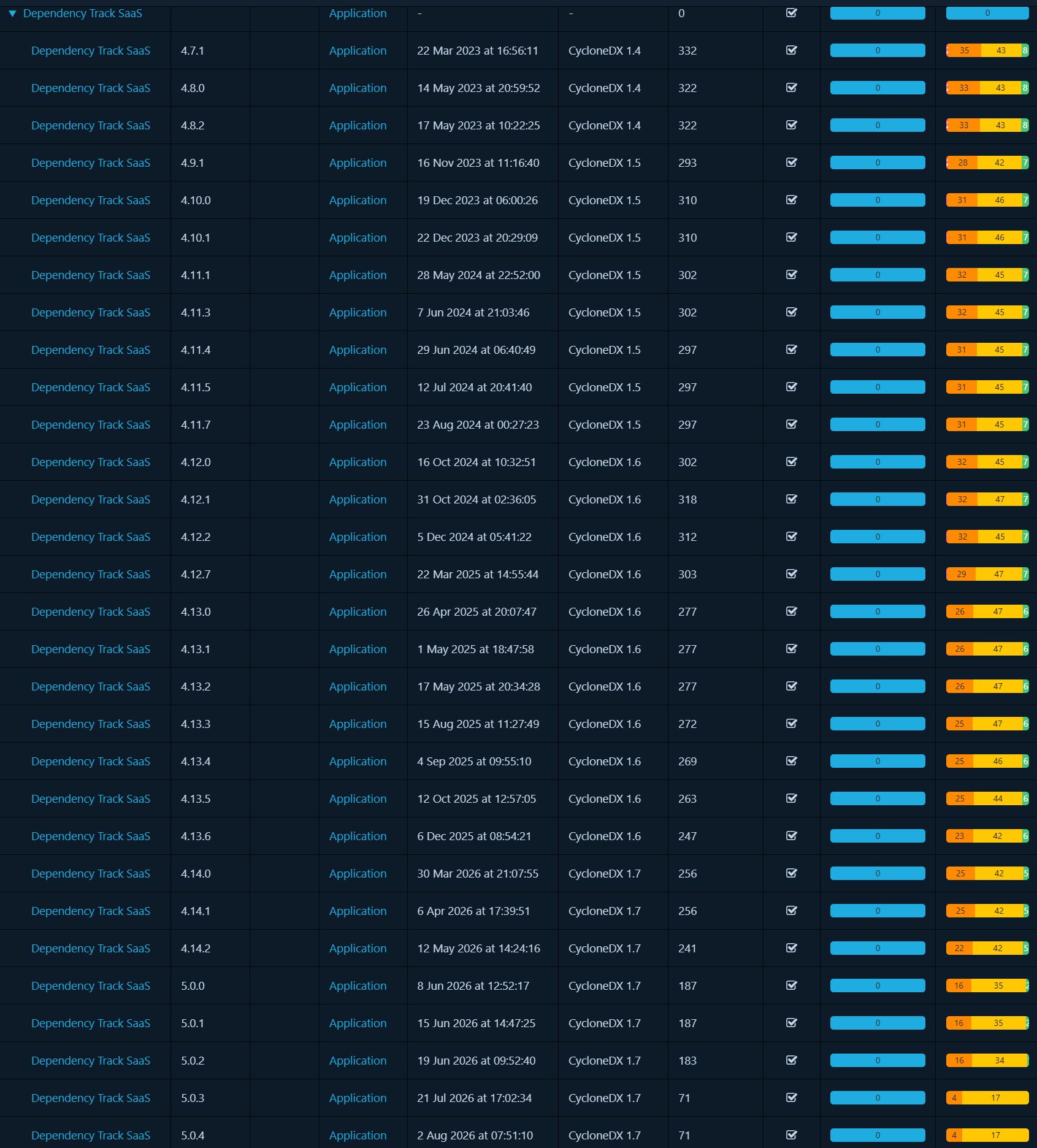The width and height of the screenshot is (1037, 1148).
Task: Click the active check icon for version 4.7.1
Action: point(792,50)
